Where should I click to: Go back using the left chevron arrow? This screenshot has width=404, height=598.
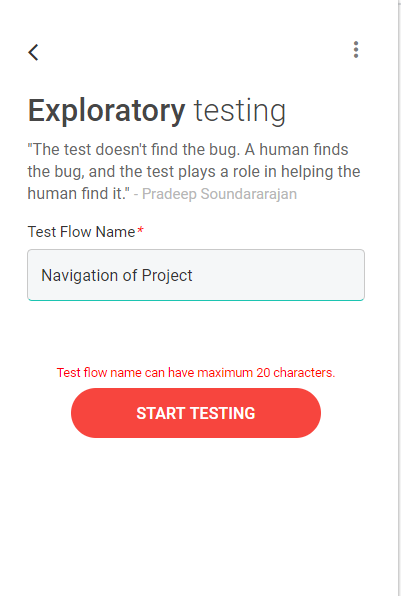[x=33, y=52]
